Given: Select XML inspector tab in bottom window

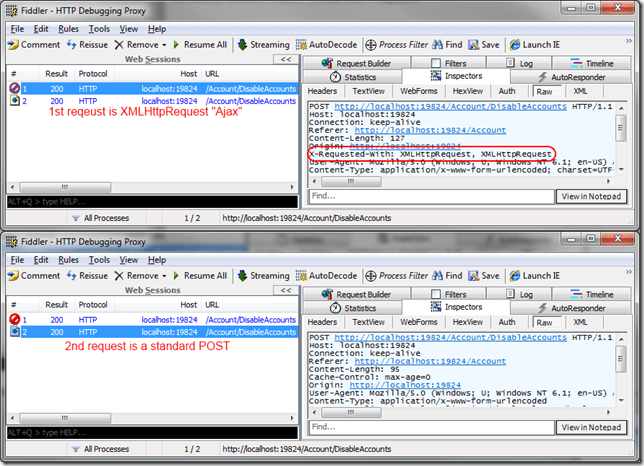Looking at the screenshot, I should point(580,322).
